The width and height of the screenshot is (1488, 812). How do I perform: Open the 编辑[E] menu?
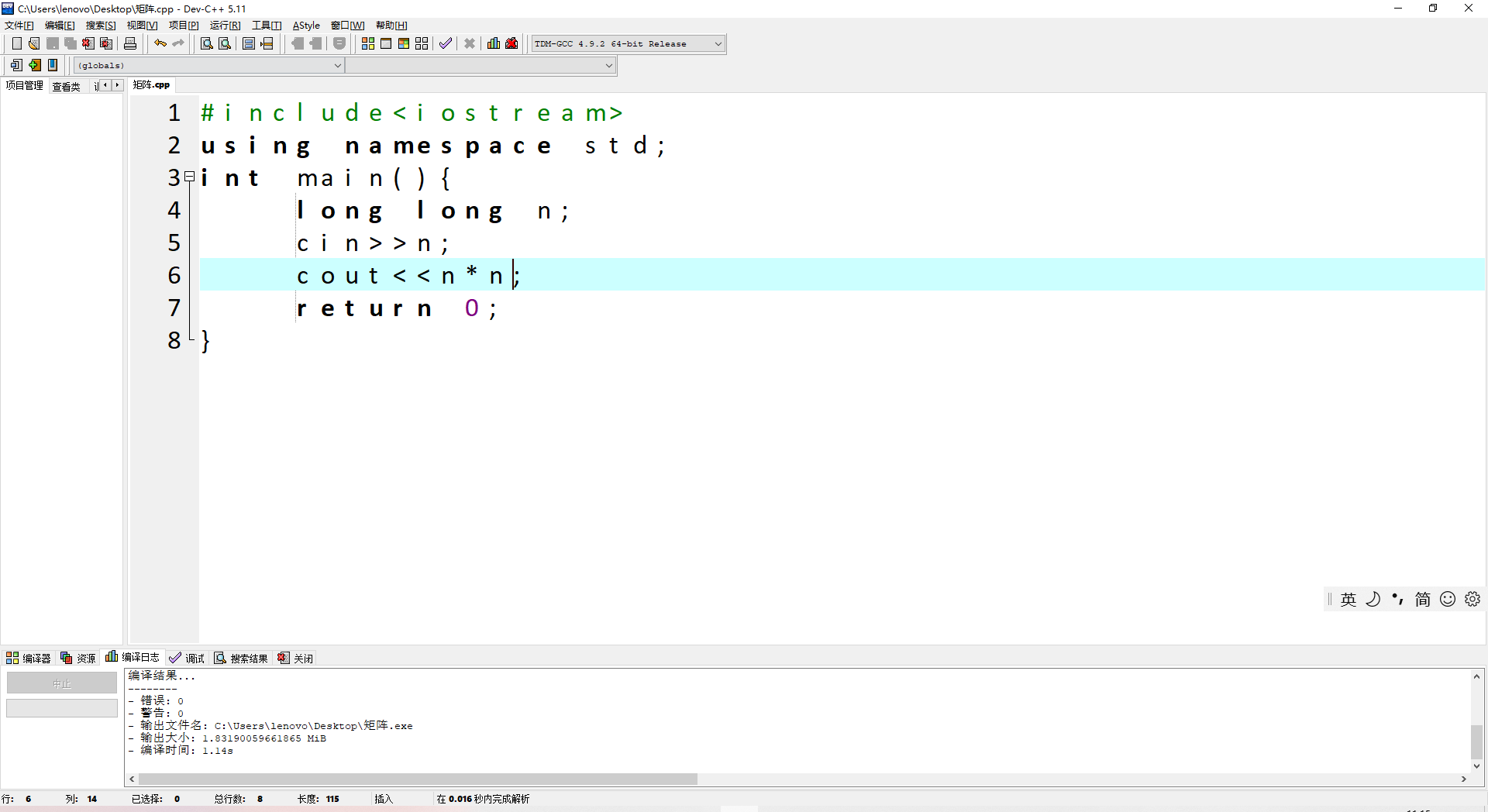[60, 26]
